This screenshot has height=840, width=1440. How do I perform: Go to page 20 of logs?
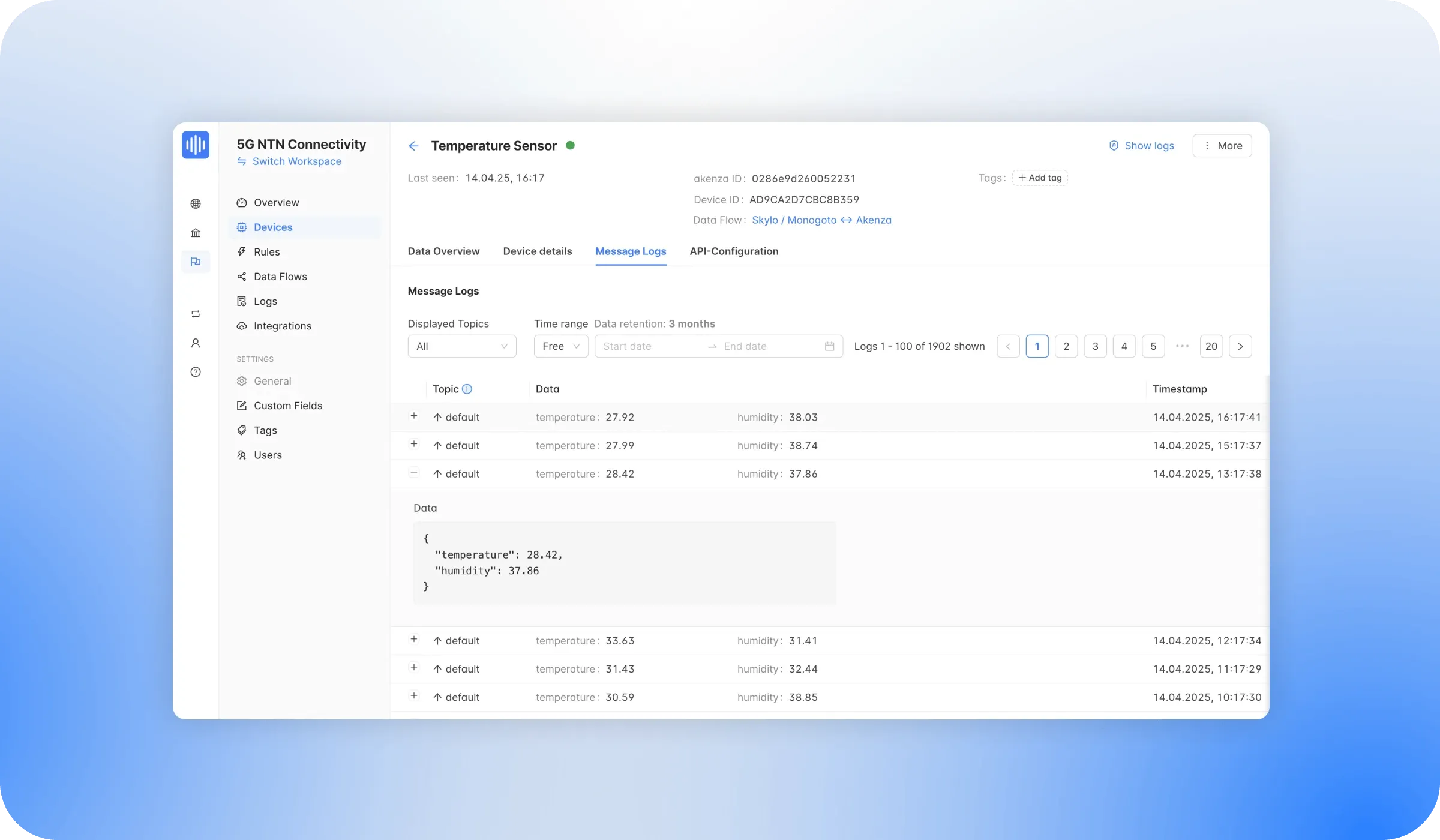click(x=1211, y=346)
